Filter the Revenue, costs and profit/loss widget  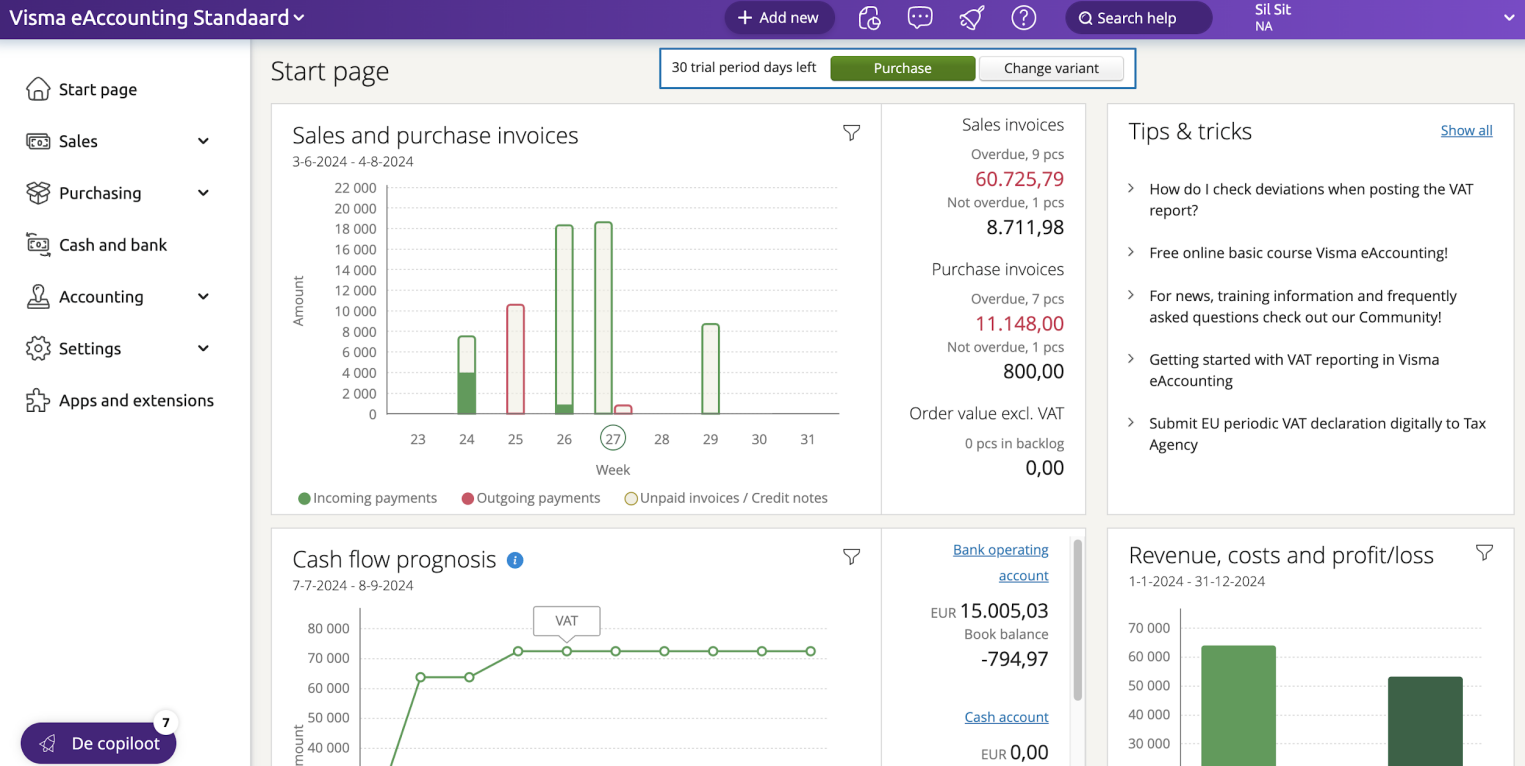click(x=1484, y=553)
